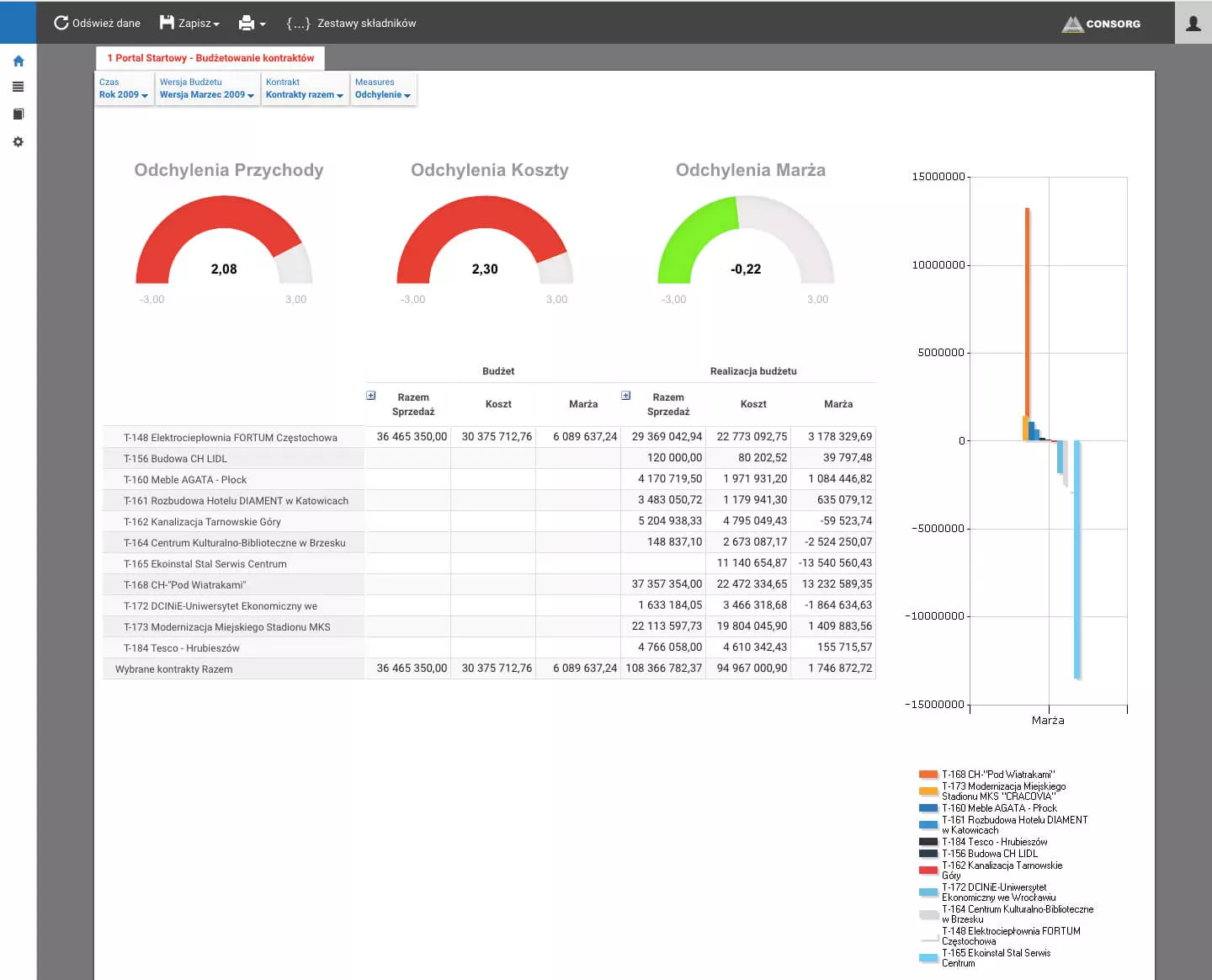Click the home icon in left sidebar
This screenshot has width=1212, height=980.
tap(19, 61)
